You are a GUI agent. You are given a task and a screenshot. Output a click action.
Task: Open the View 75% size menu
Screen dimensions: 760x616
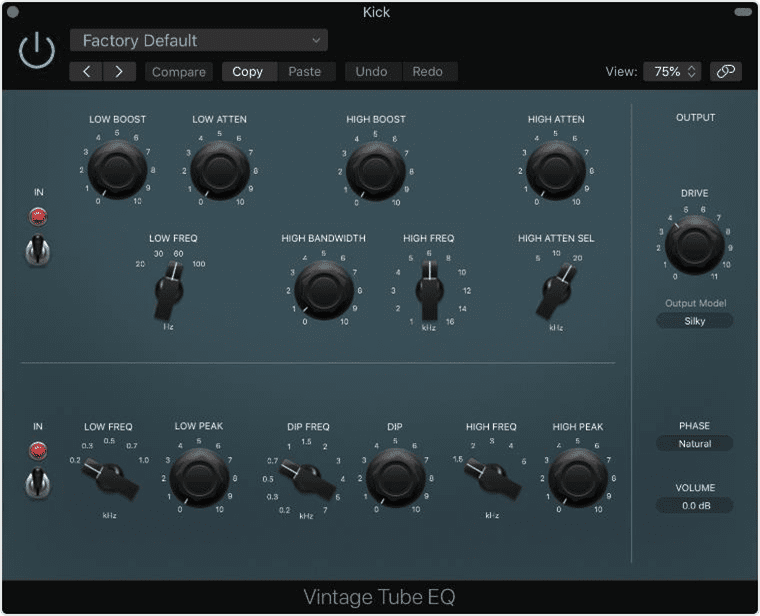(672, 72)
